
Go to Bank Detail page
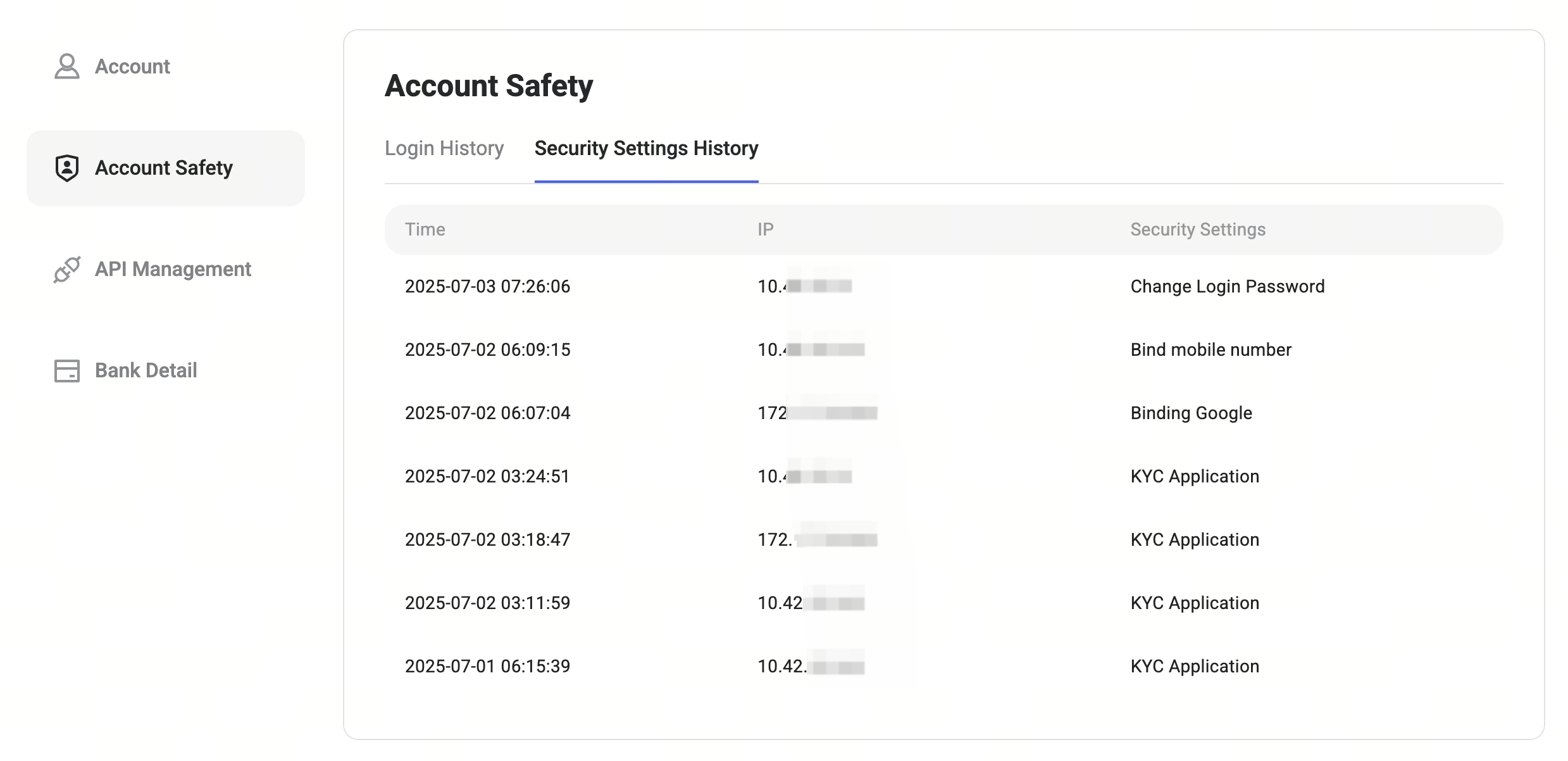click(146, 370)
